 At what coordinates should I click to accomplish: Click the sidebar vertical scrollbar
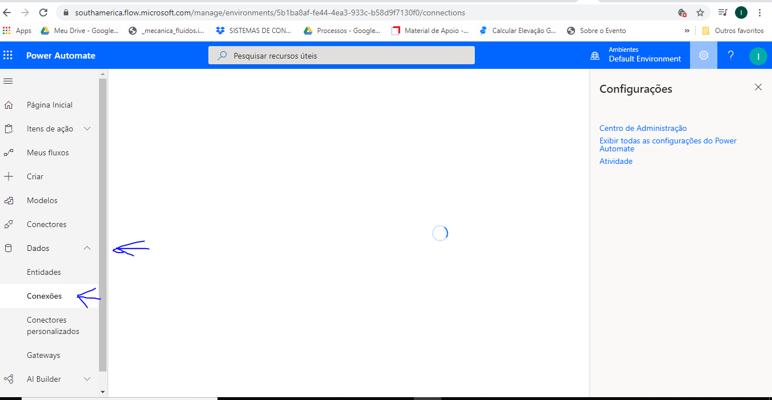click(x=103, y=220)
